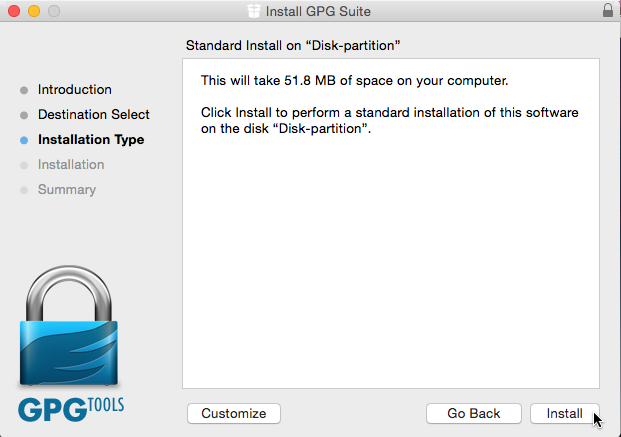
Task: Click the Install button
Action: point(564,414)
